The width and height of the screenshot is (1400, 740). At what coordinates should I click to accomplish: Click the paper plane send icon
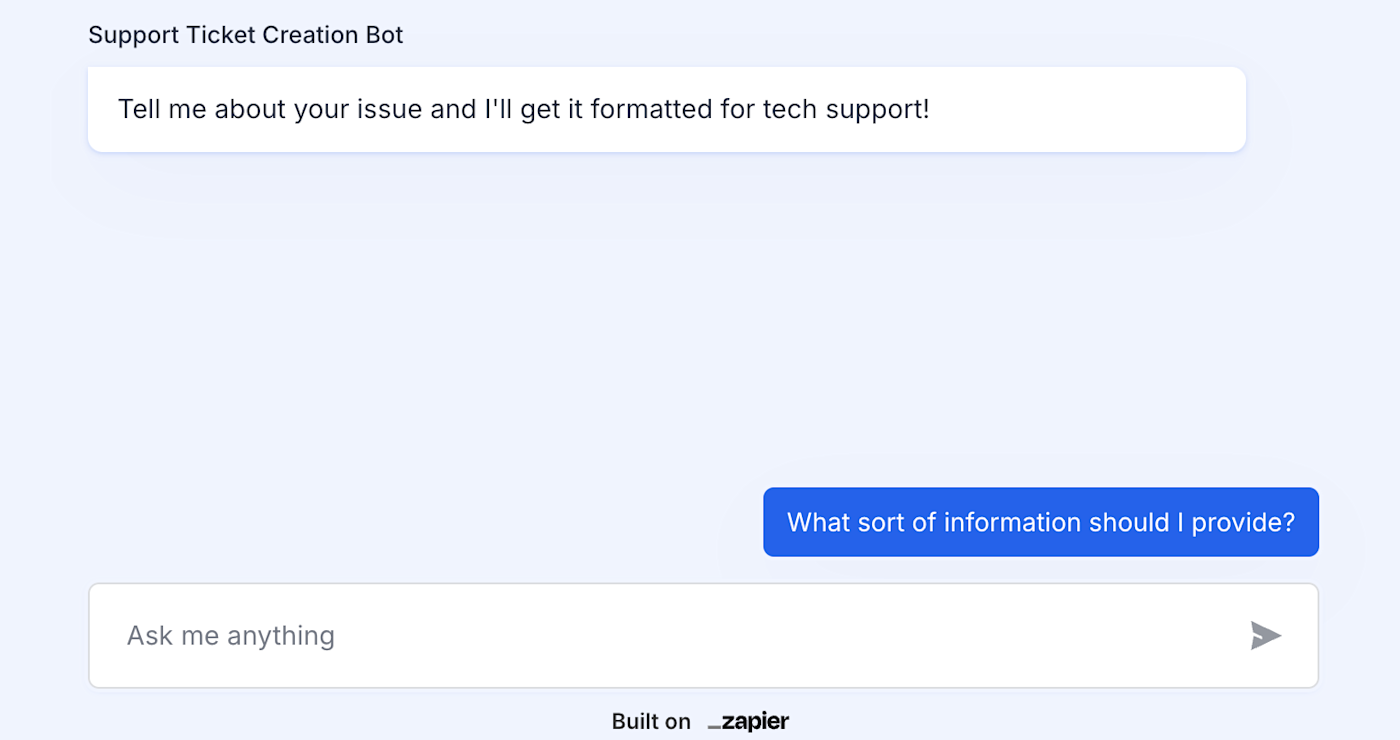pyautogui.click(x=1265, y=635)
